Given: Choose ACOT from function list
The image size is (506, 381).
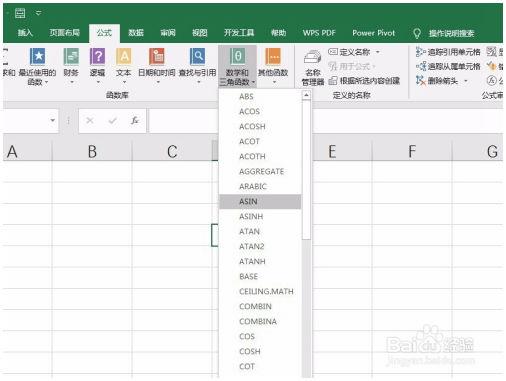Looking at the screenshot, I should (x=260, y=142).
